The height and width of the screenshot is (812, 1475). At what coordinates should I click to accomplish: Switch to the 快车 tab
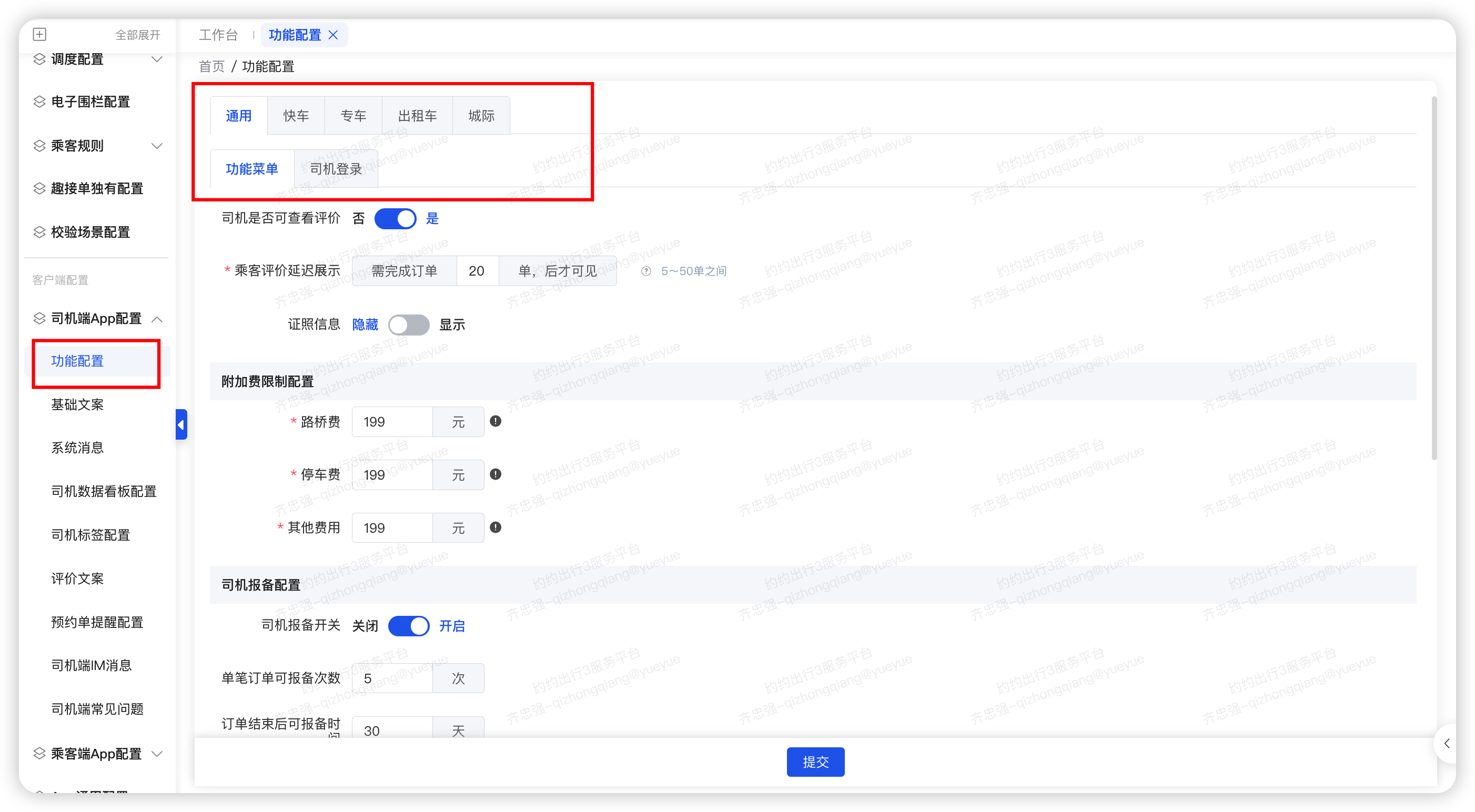(296, 115)
